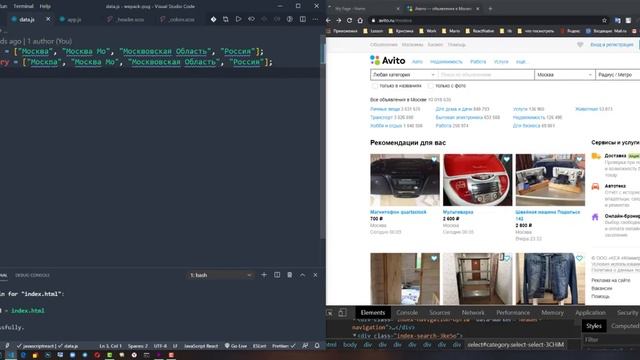The height and width of the screenshot is (360, 640).
Task: Open the Мультиварка listing title link
Action: [458, 212]
